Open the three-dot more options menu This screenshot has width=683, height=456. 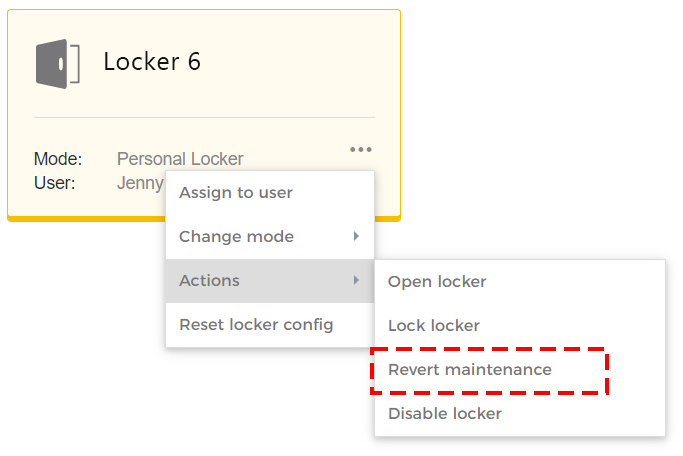(361, 149)
